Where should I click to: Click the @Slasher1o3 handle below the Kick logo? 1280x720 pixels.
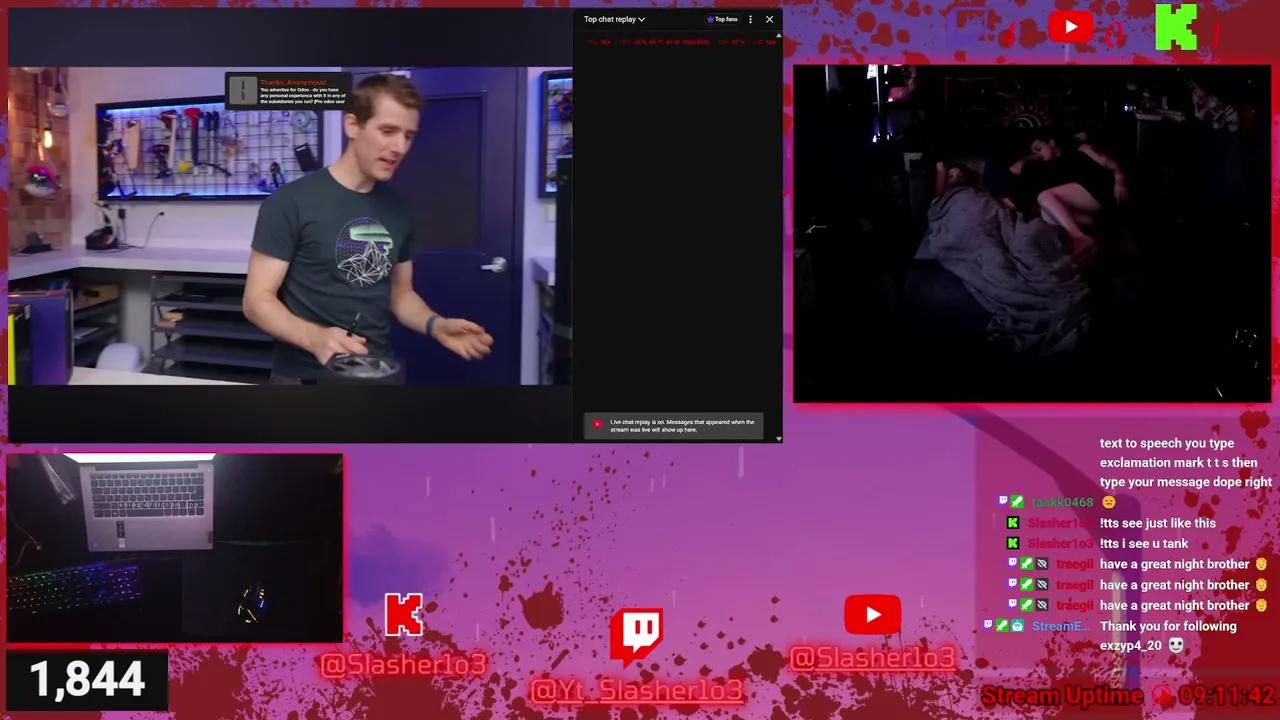(404, 665)
